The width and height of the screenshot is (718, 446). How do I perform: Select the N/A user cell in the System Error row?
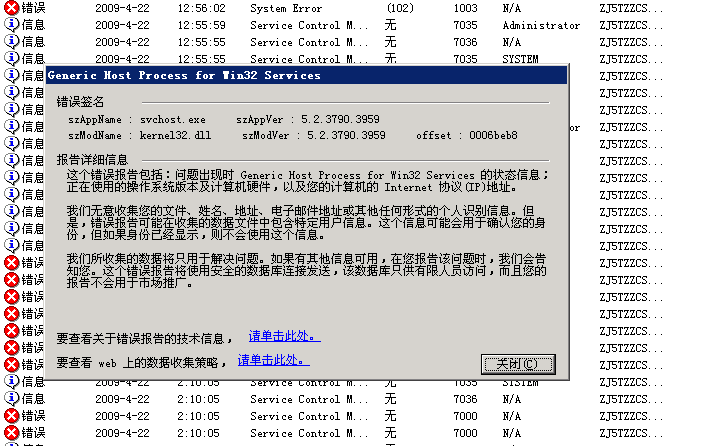[511, 8]
